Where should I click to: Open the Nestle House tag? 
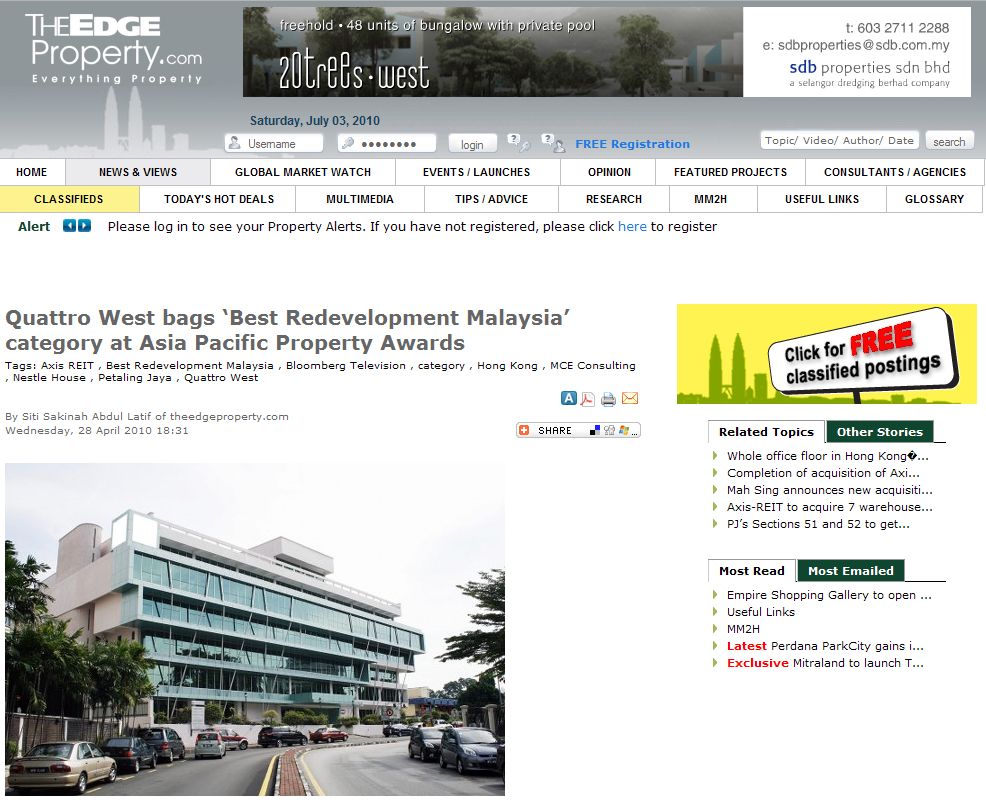(50, 377)
